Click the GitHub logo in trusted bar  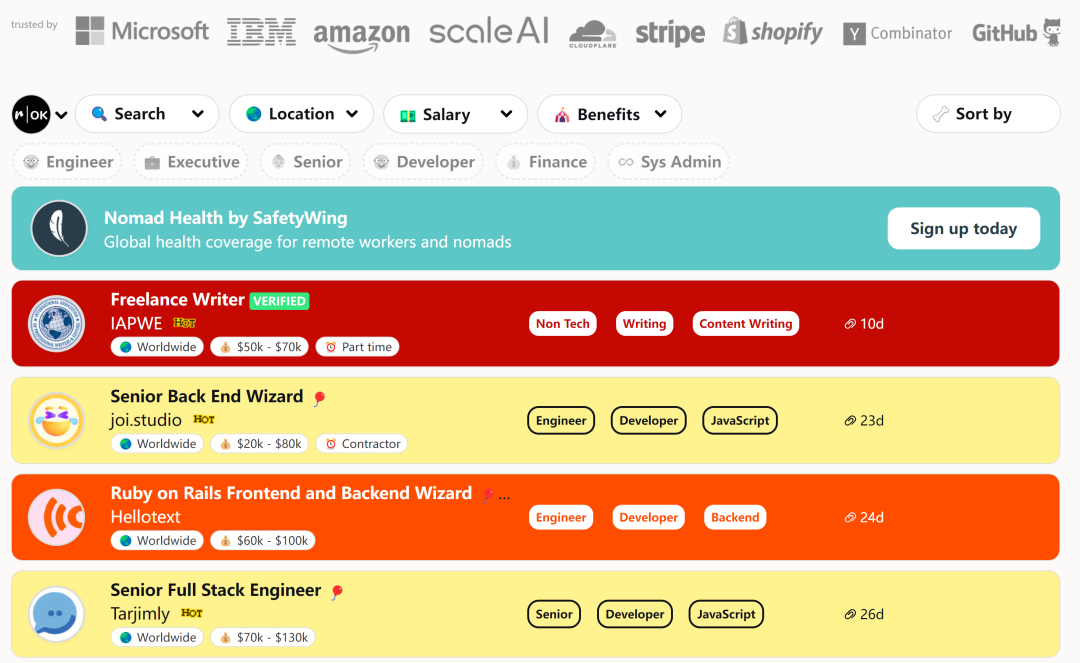1017,32
